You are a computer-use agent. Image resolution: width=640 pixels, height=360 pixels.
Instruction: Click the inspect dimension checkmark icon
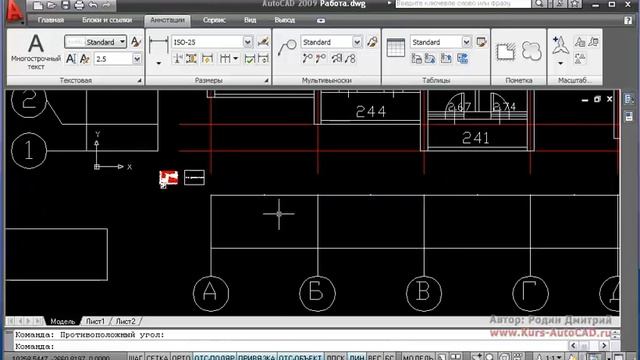coord(249,59)
